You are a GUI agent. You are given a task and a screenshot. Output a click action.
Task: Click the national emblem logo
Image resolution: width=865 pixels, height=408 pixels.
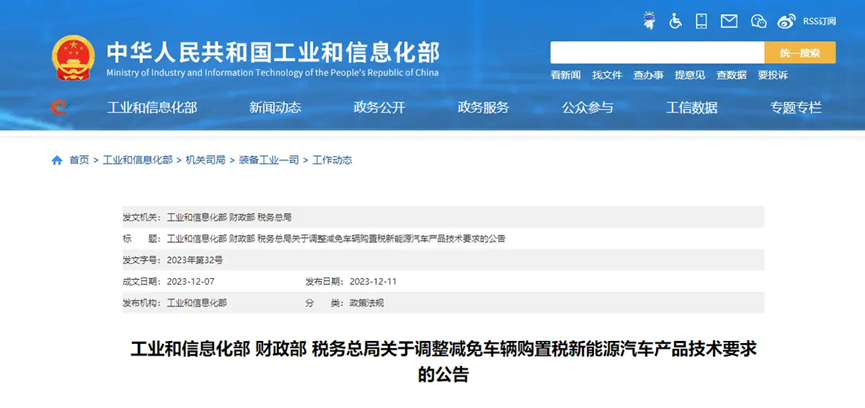tap(72, 58)
